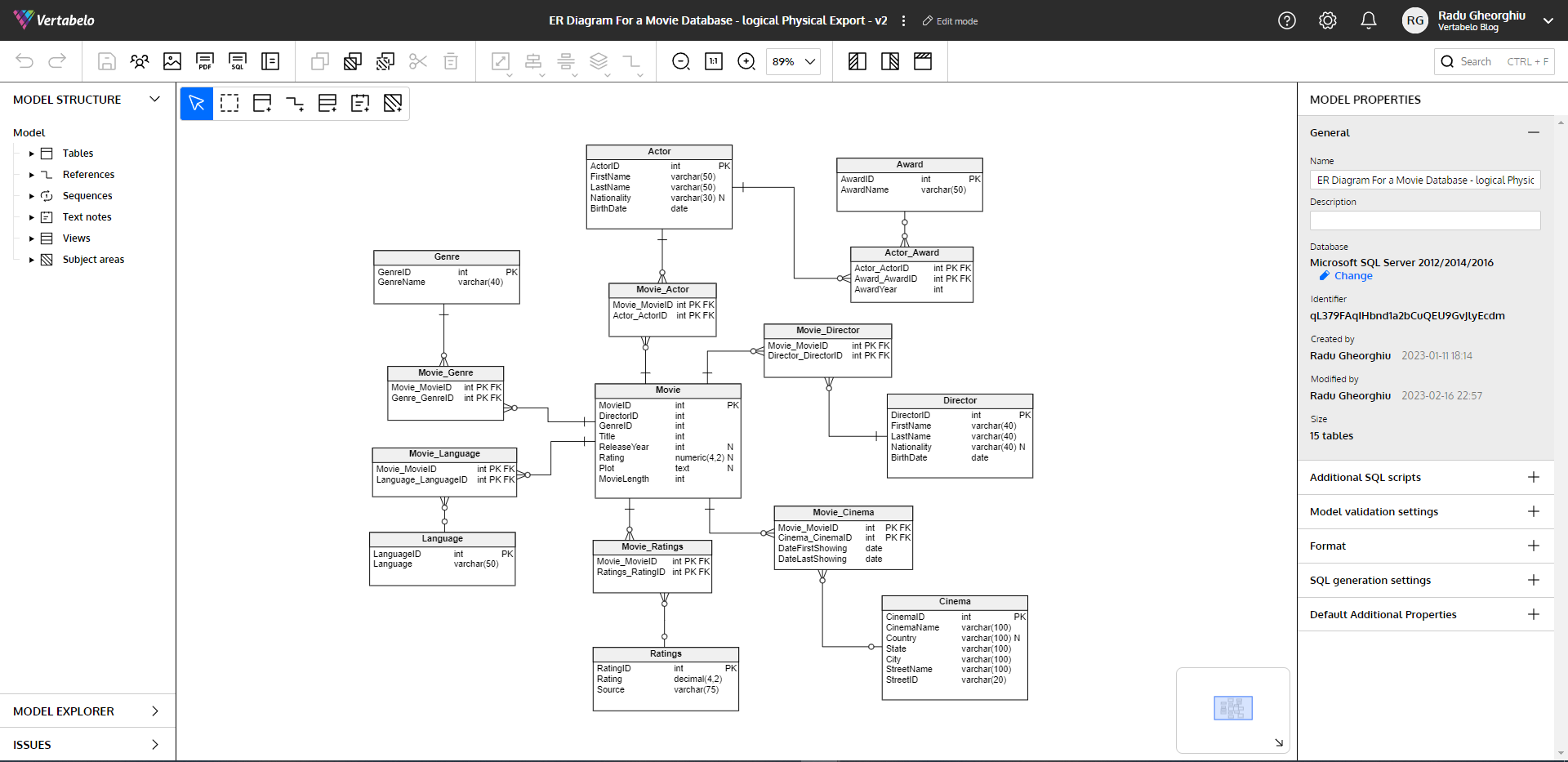Click the redo arrow icon
The width and height of the screenshot is (1568, 762).
(x=57, y=61)
